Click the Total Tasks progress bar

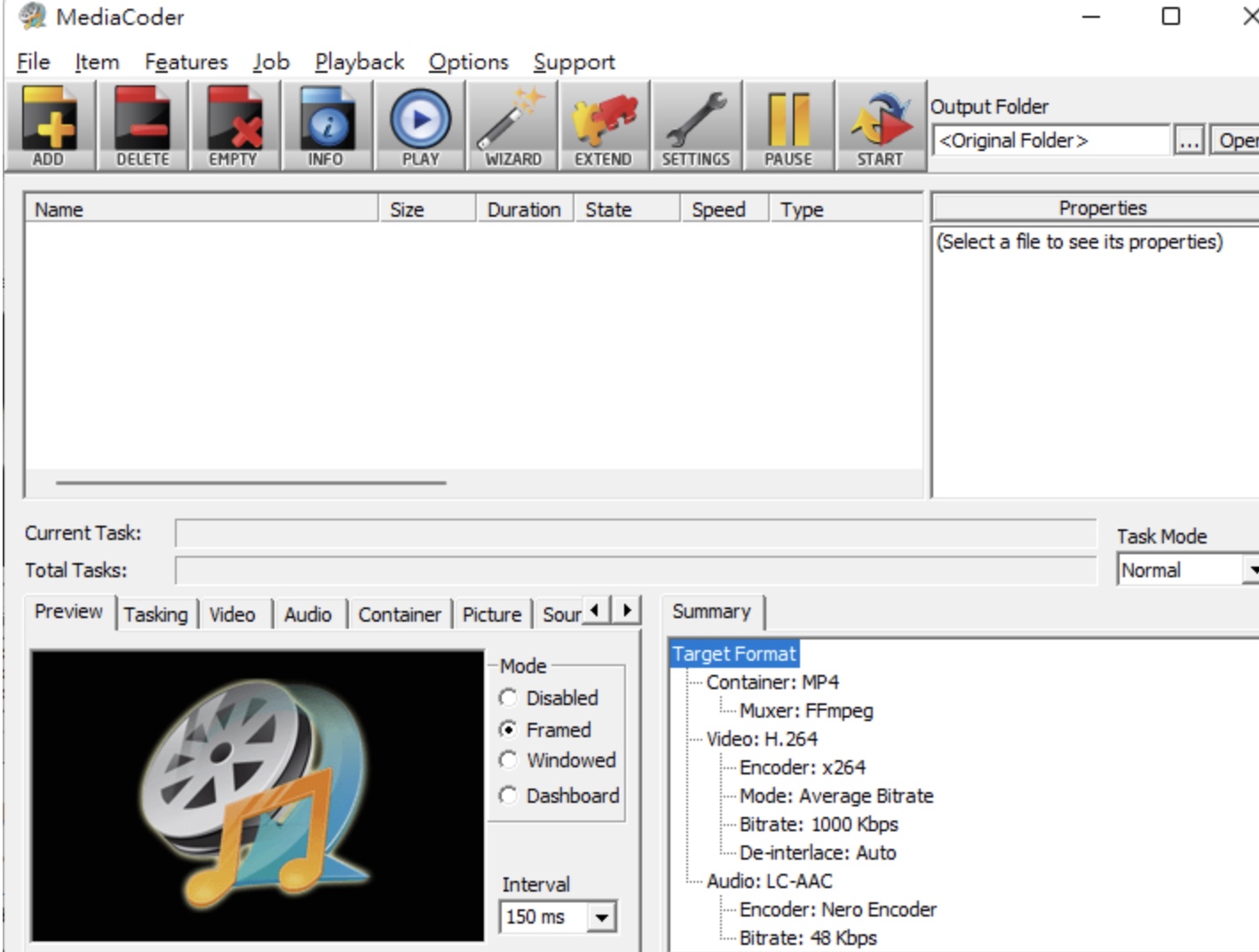pos(636,571)
